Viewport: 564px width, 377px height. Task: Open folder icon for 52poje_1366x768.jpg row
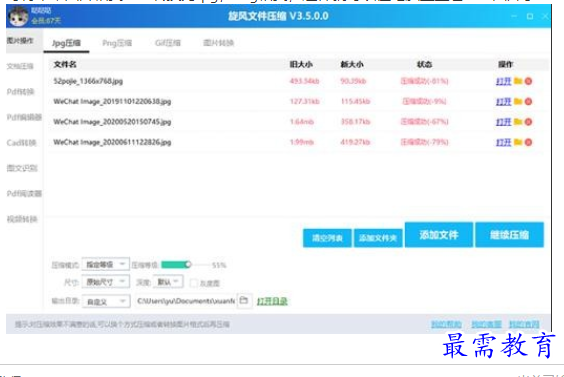coord(518,81)
